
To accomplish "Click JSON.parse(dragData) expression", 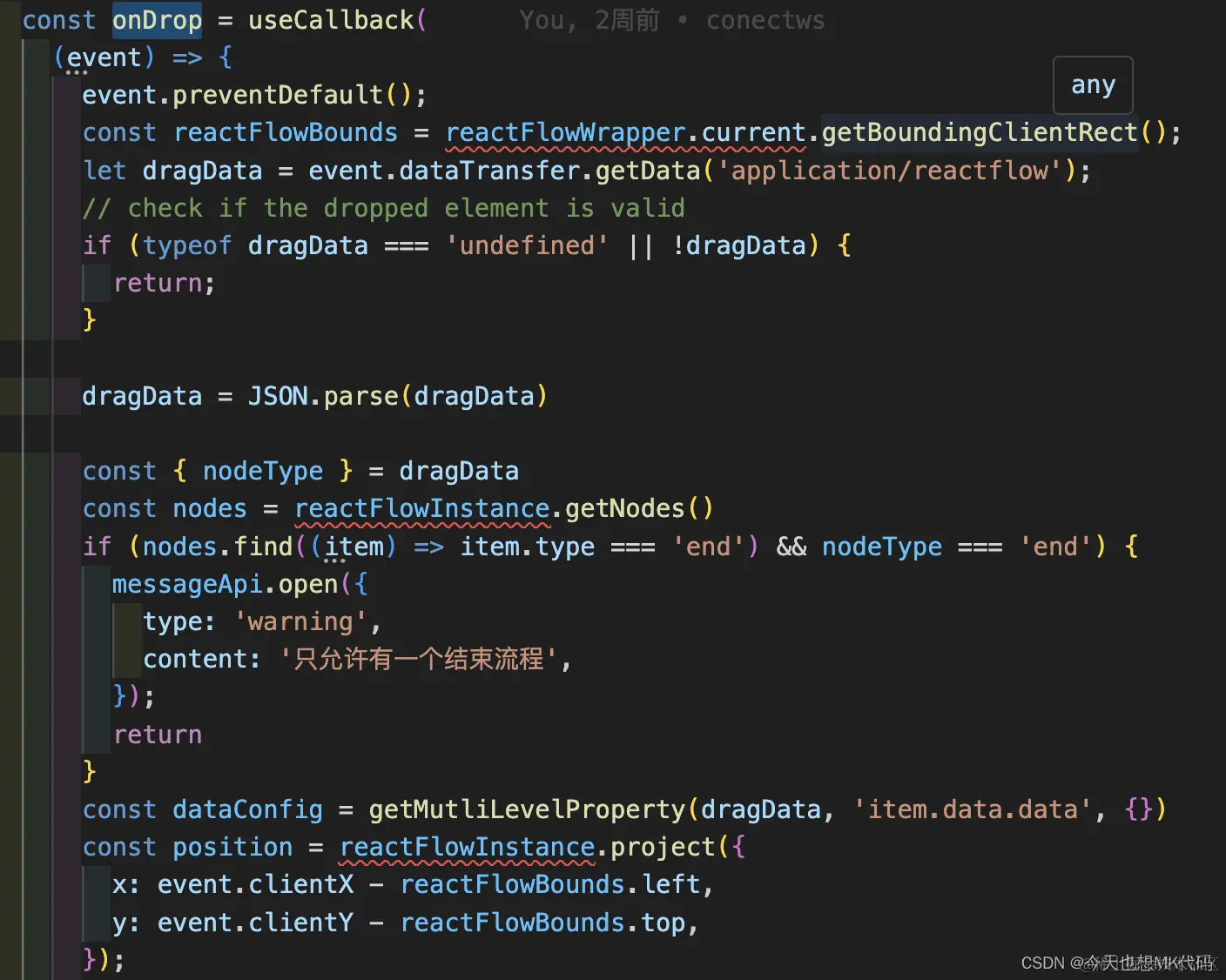I will pos(398,396).
